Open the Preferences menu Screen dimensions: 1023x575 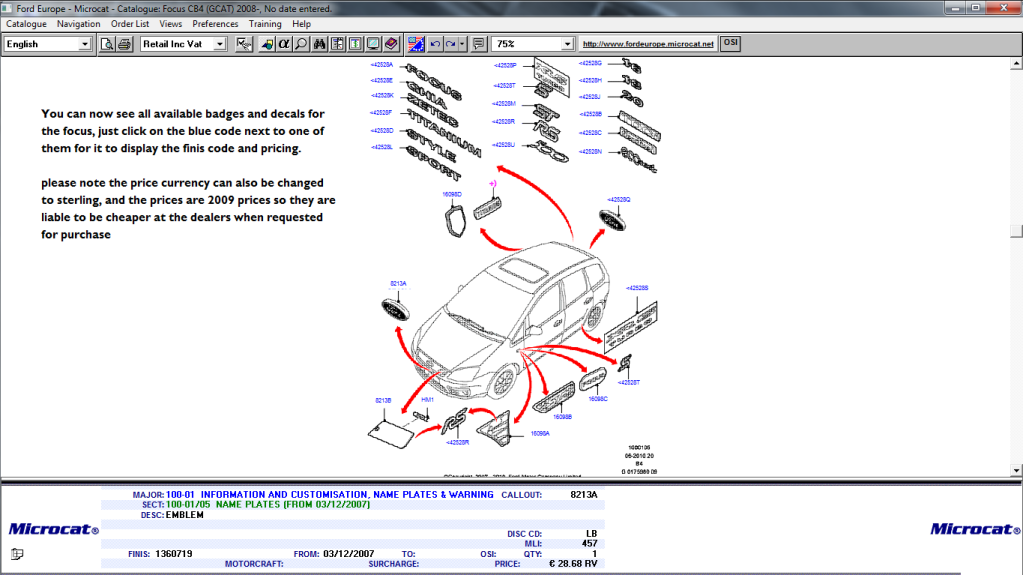coord(215,24)
